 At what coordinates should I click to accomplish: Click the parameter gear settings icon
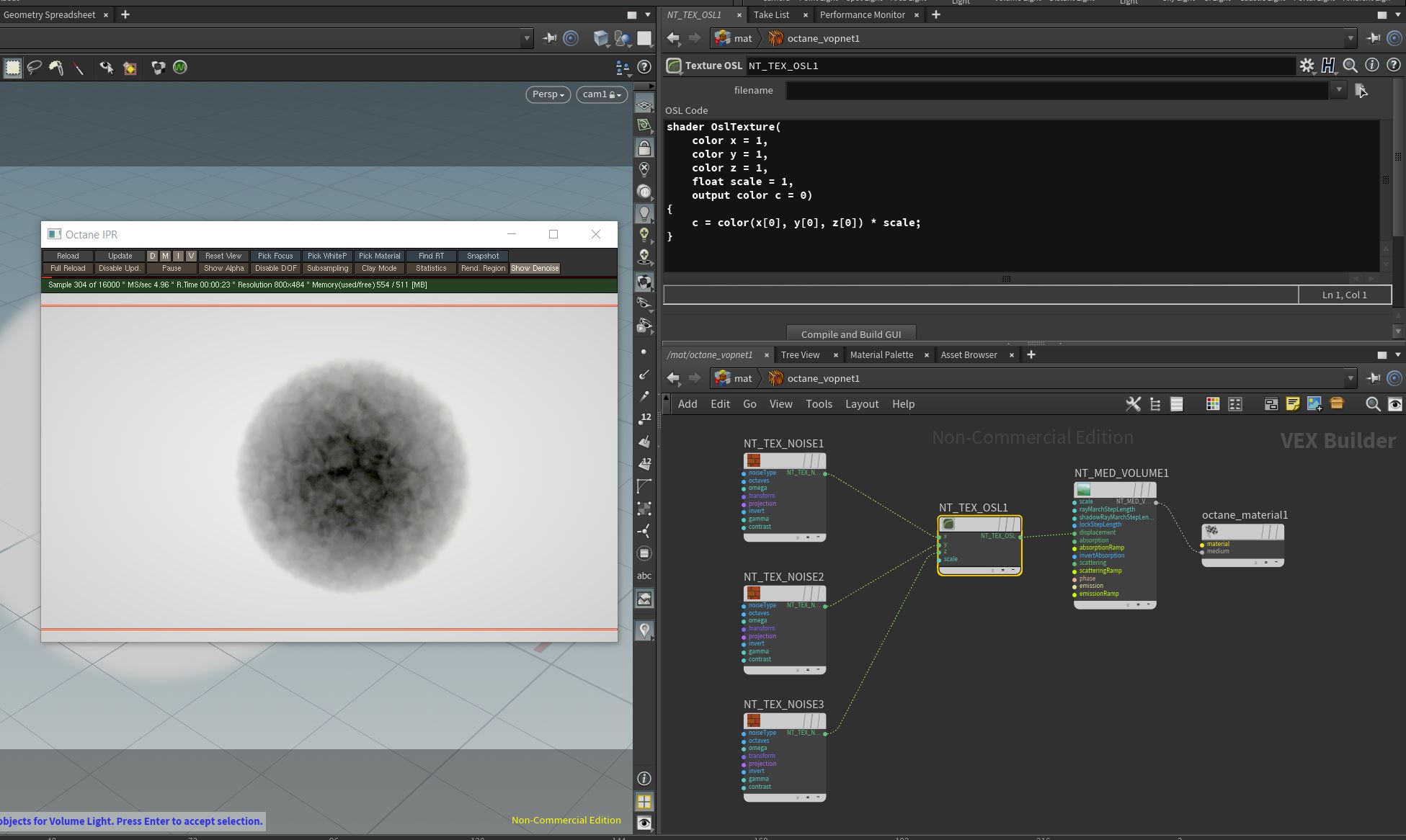(1307, 66)
